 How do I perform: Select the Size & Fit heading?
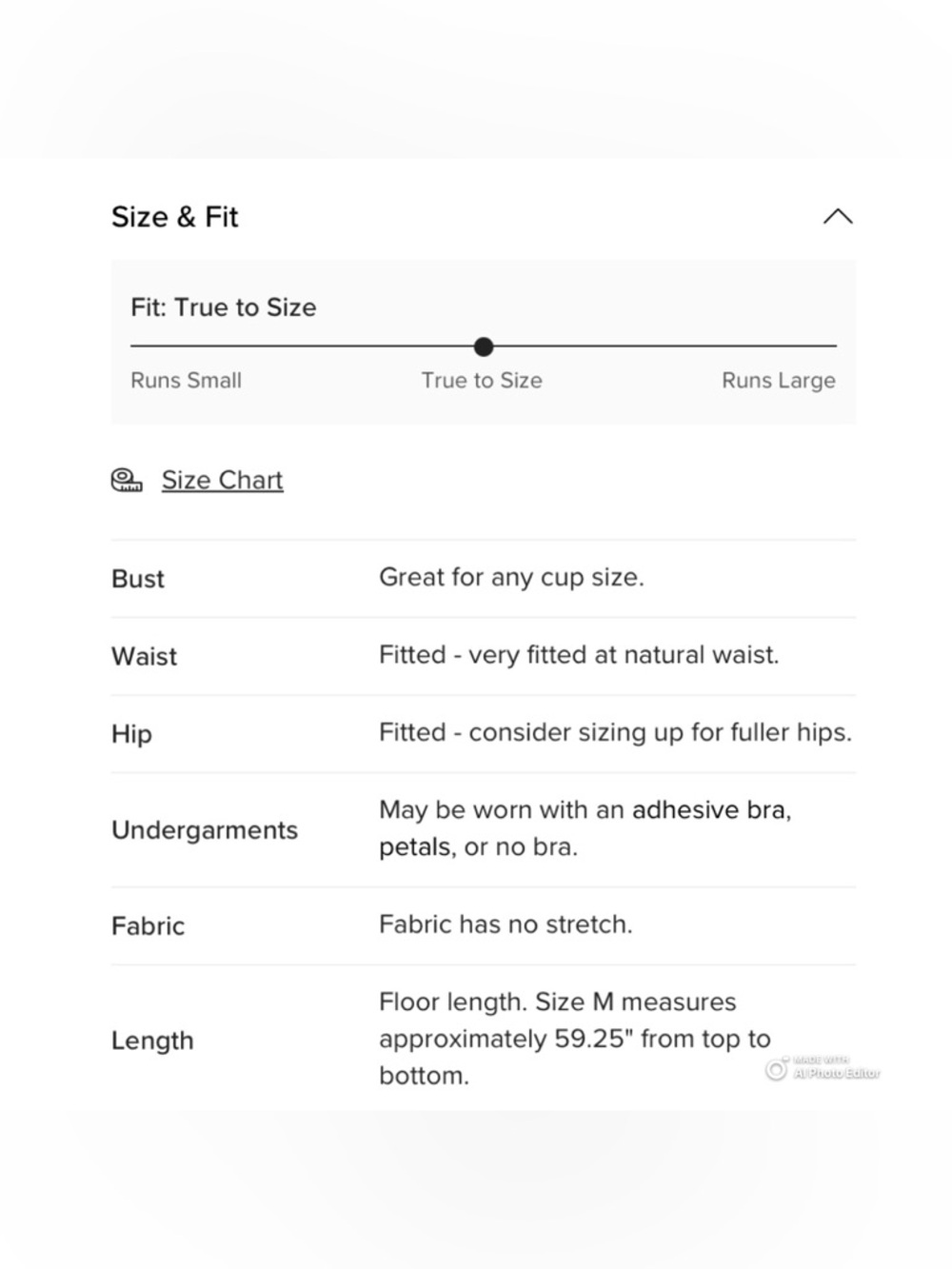[174, 217]
